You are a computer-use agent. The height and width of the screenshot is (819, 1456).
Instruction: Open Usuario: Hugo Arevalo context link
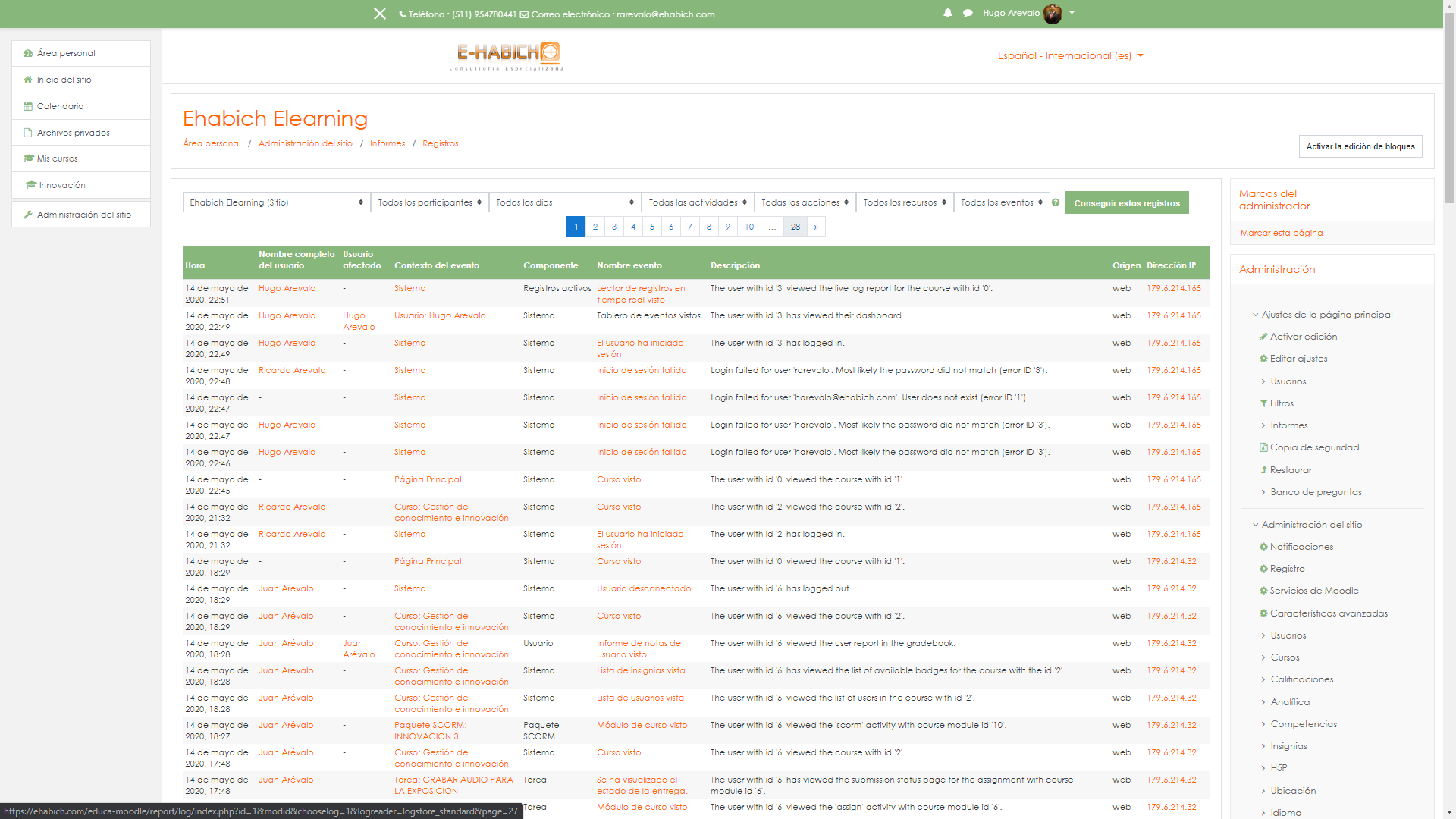(x=440, y=315)
